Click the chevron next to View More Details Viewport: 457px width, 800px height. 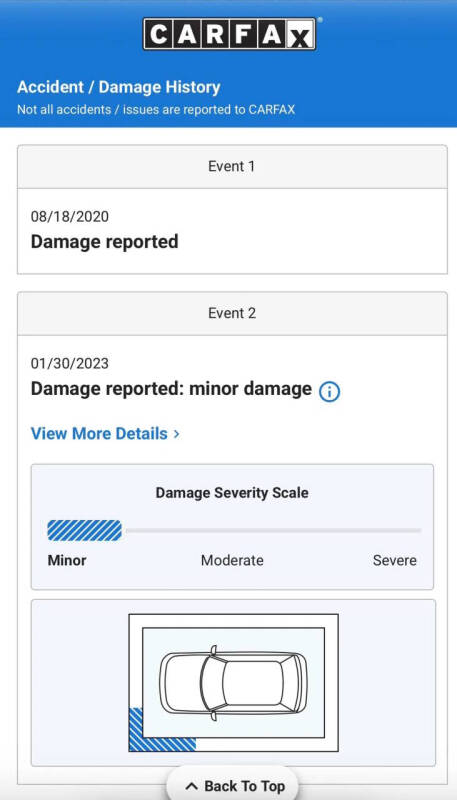[176, 434]
